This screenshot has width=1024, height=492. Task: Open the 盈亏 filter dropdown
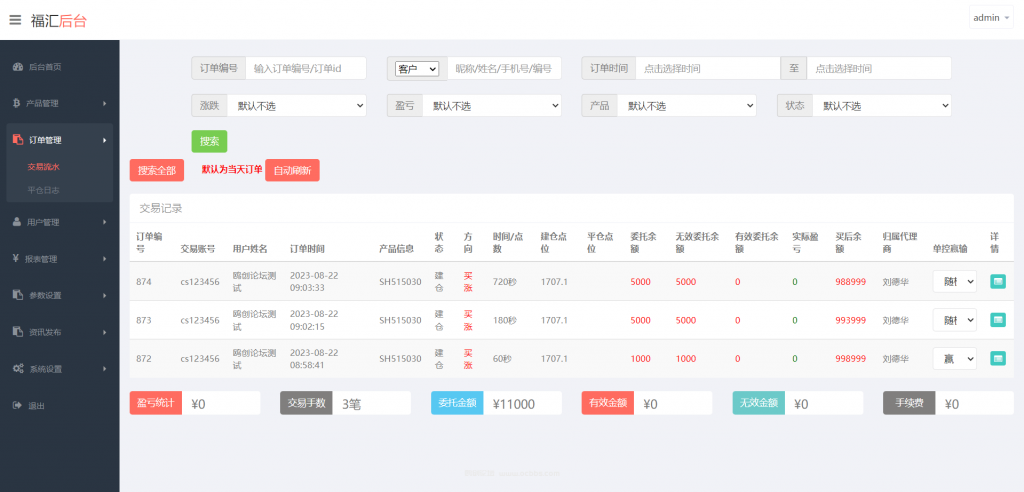492,106
